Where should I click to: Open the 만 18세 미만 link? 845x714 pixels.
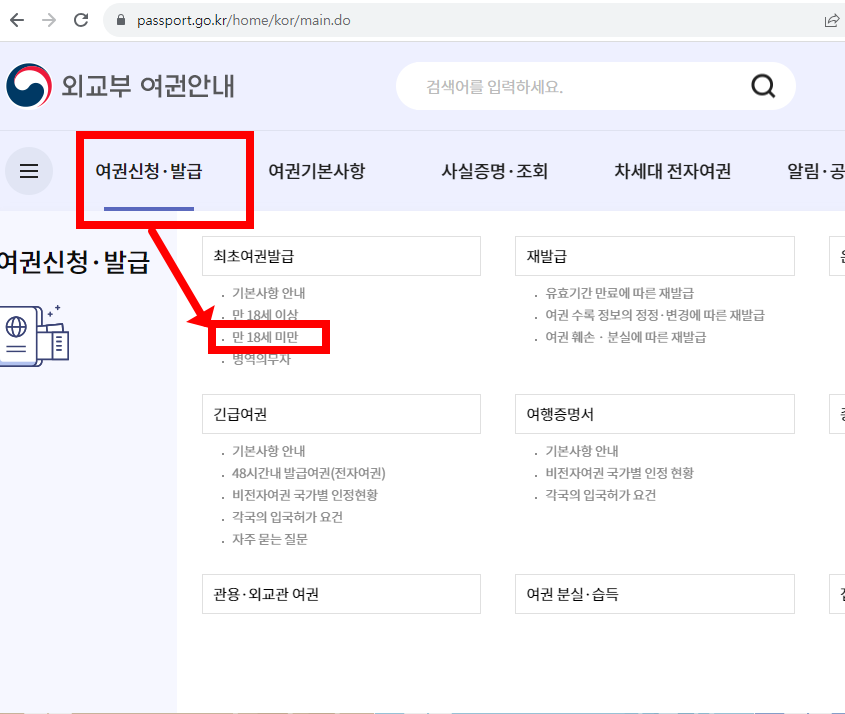[264, 335]
